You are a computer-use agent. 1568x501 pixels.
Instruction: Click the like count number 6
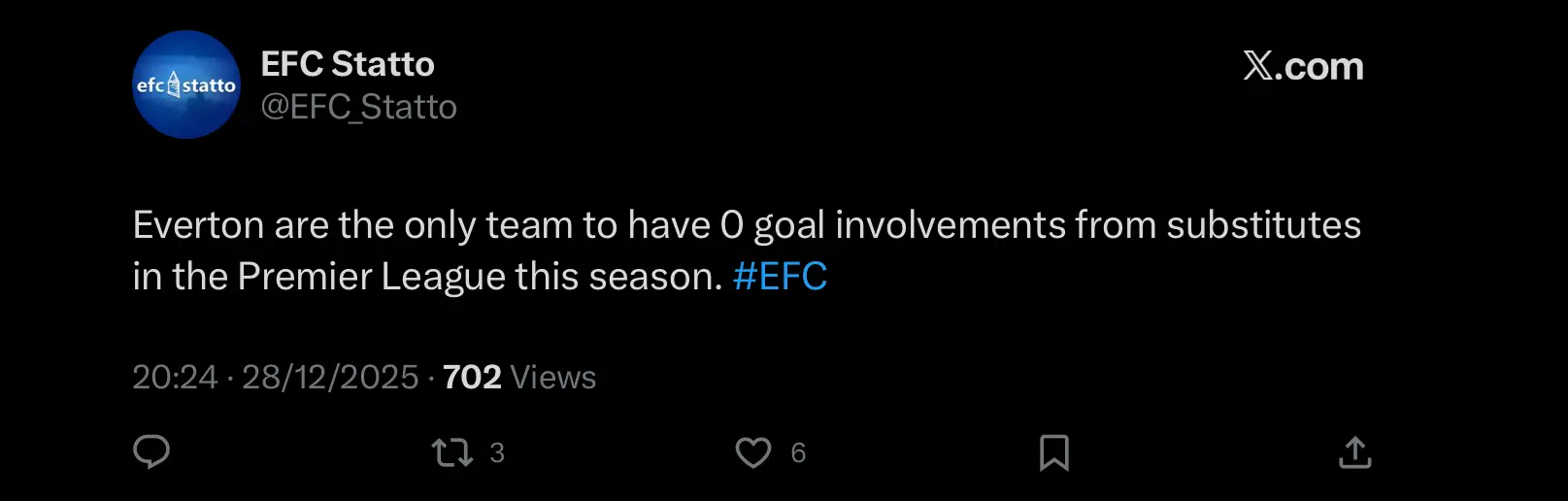[798, 453]
